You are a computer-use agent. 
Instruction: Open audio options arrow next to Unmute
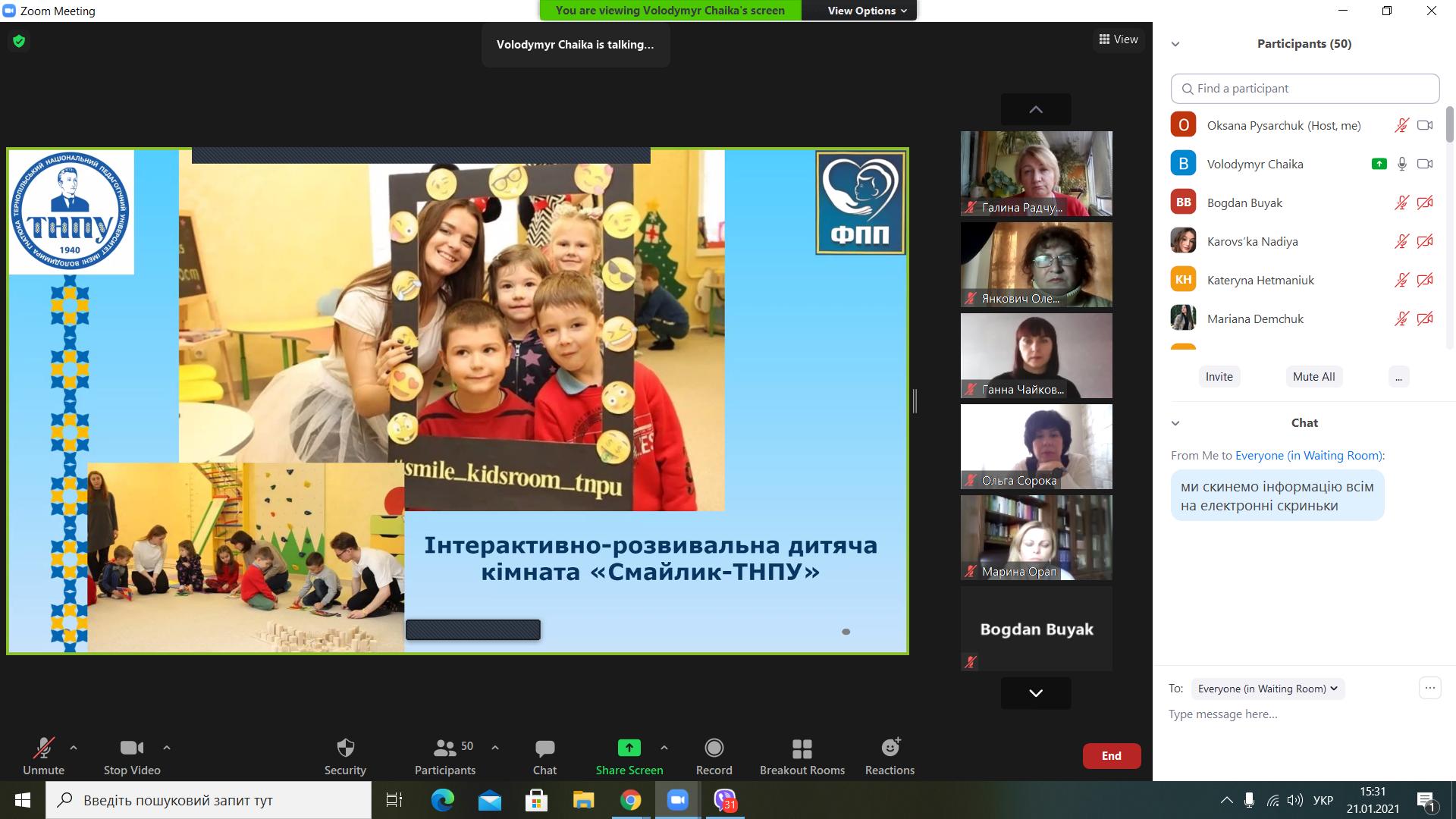pyautogui.click(x=74, y=748)
